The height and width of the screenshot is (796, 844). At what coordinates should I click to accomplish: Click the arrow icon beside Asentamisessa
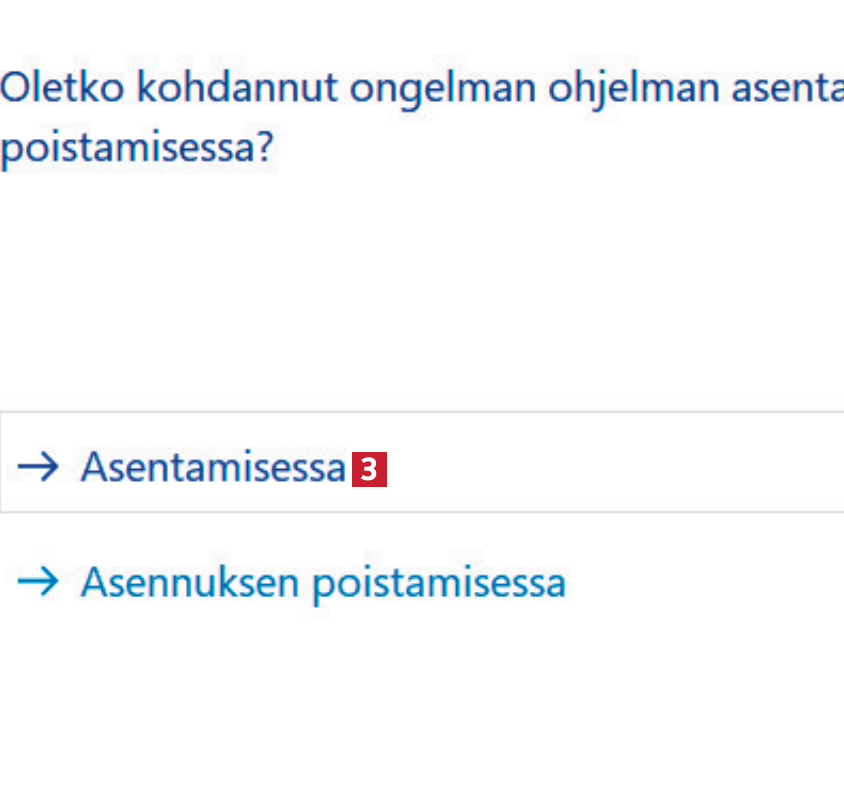[x=39, y=466]
